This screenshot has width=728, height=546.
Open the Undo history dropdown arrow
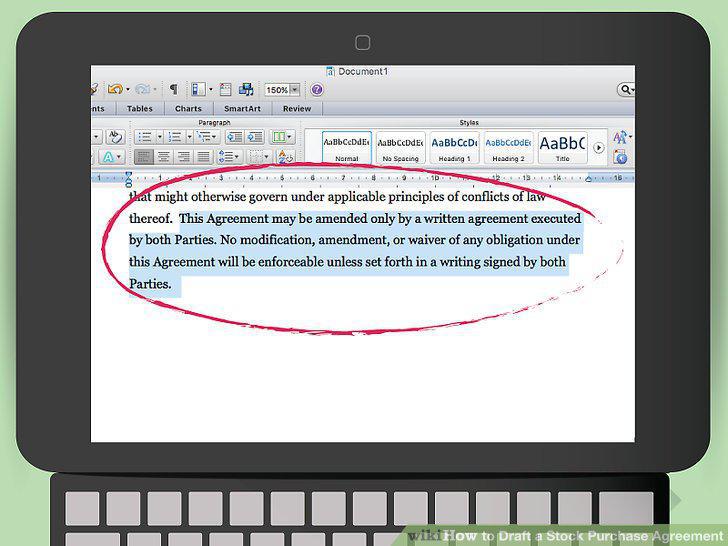pos(128,89)
